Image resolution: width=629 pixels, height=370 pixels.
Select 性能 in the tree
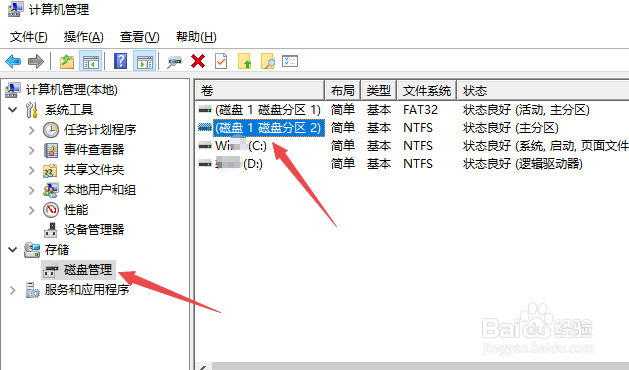click(x=76, y=210)
